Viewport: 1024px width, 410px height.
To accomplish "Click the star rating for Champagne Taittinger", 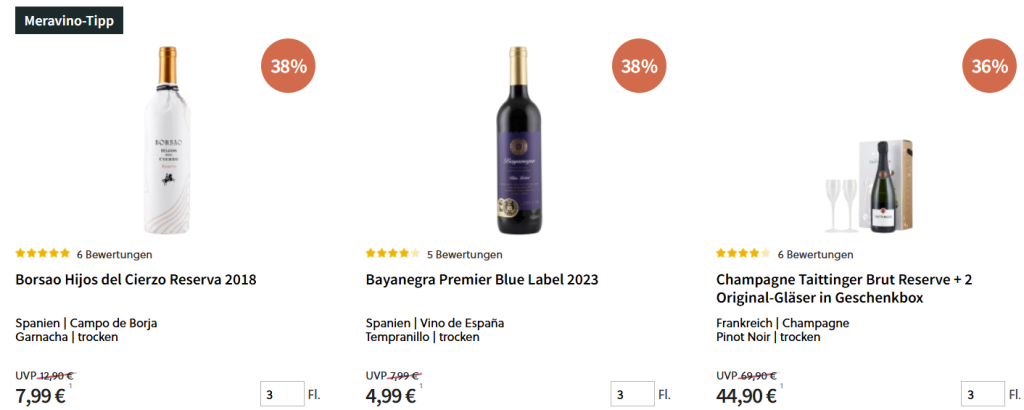I will [743, 254].
